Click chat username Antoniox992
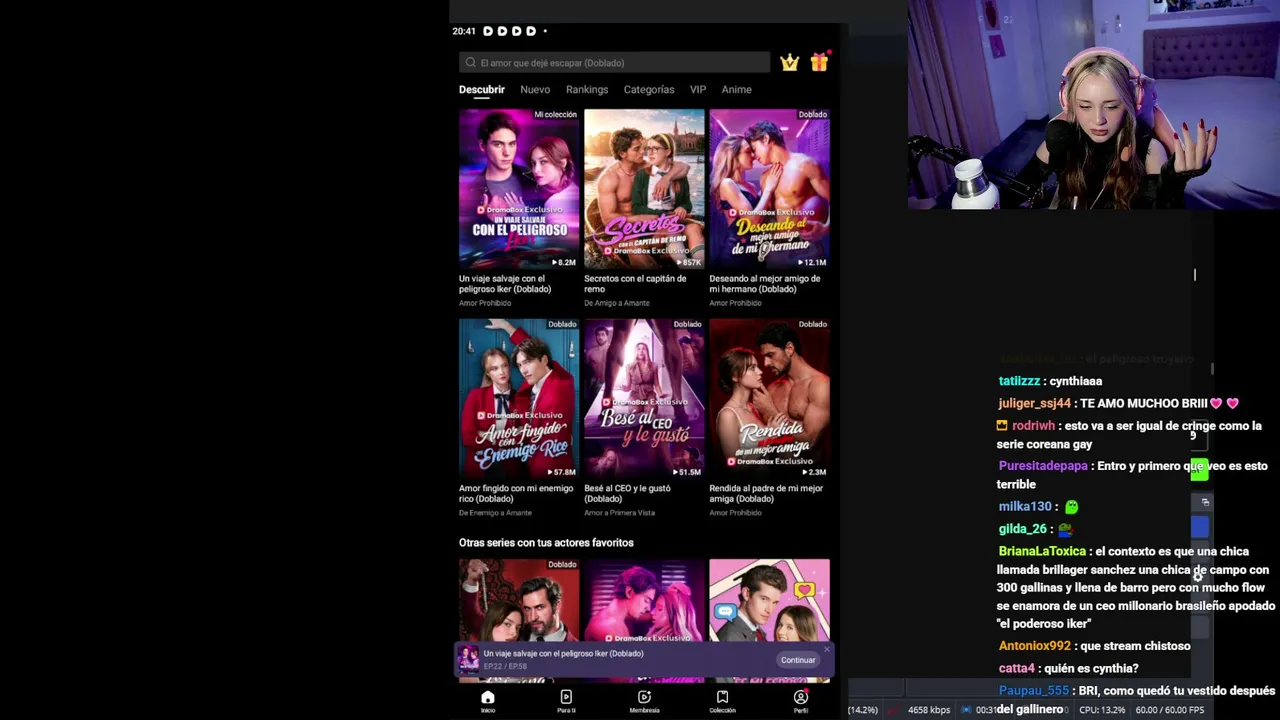1280x720 pixels. [x=1035, y=646]
